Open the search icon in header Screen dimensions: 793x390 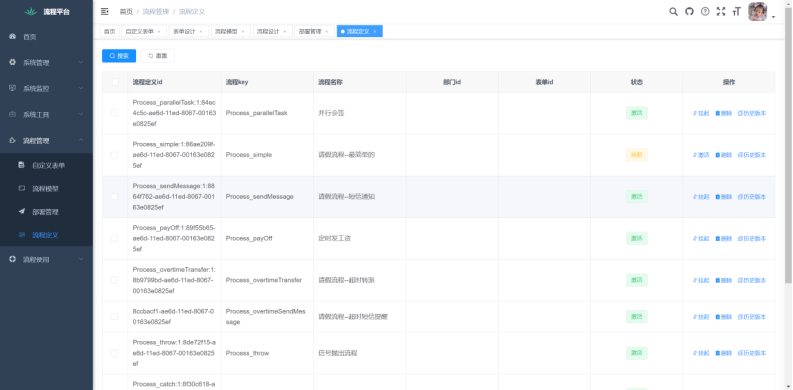point(673,12)
